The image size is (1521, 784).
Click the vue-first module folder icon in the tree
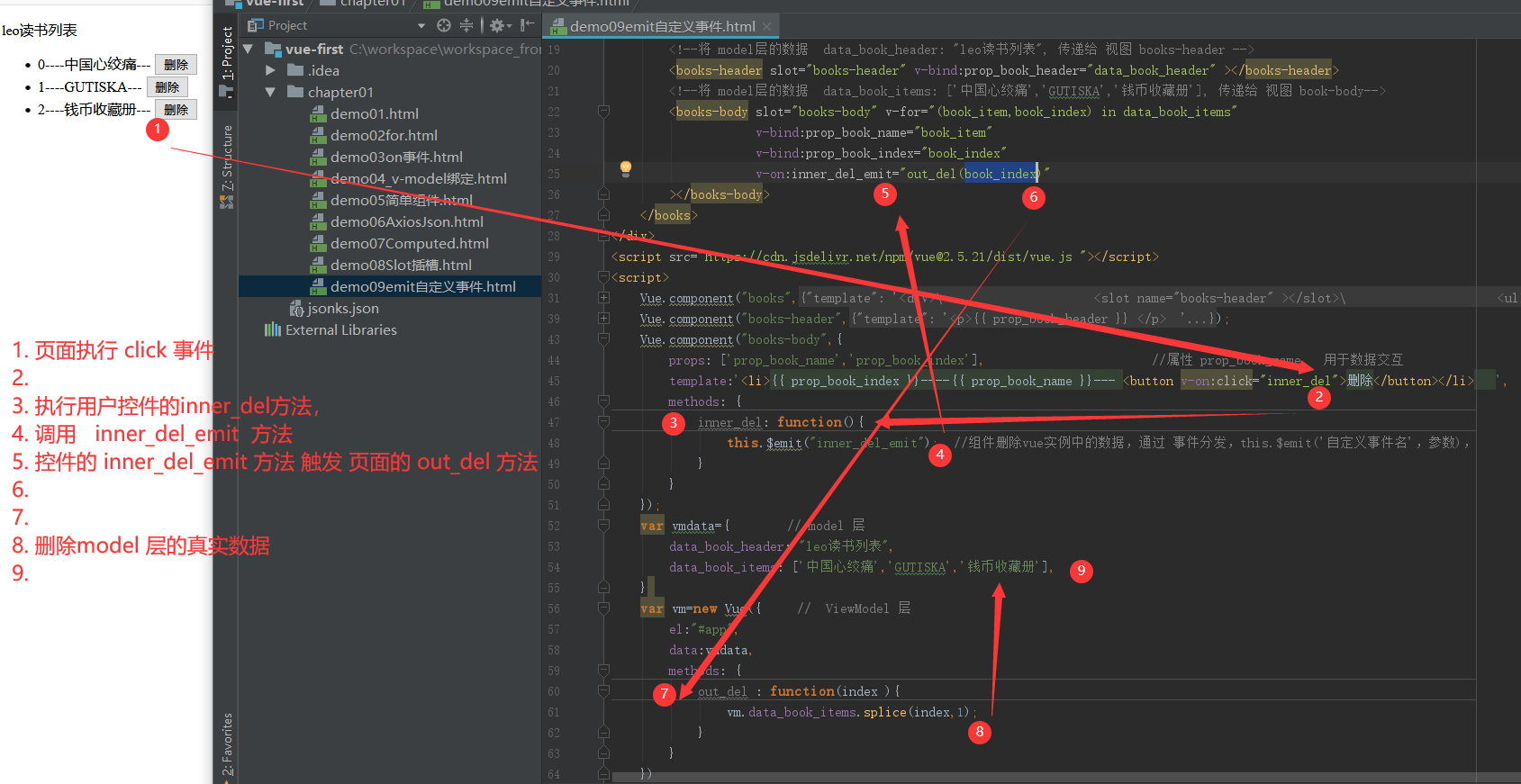tap(274, 49)
